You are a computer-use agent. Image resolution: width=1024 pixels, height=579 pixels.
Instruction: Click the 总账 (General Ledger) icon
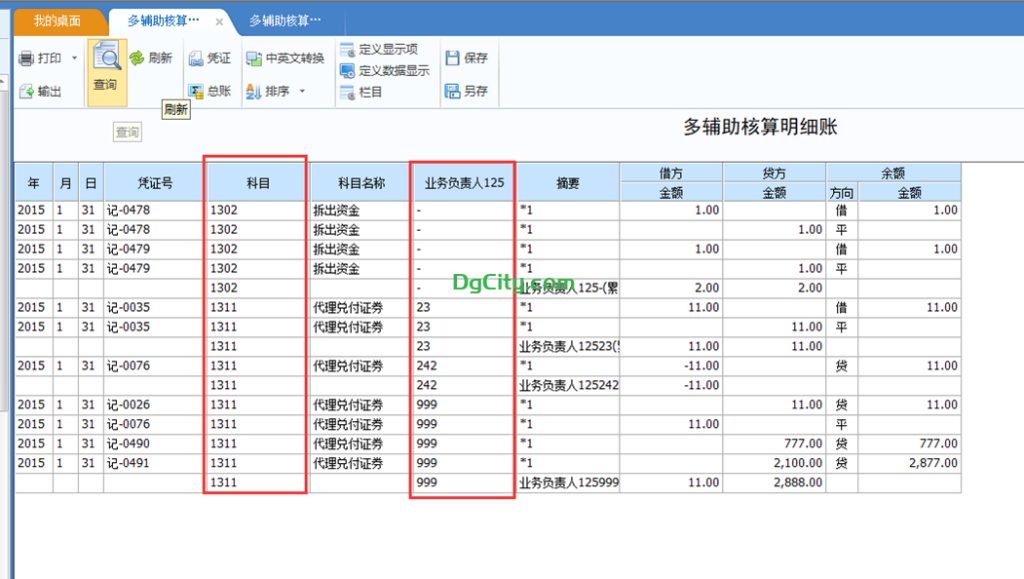pyautogui.click(x=197, y=91)
